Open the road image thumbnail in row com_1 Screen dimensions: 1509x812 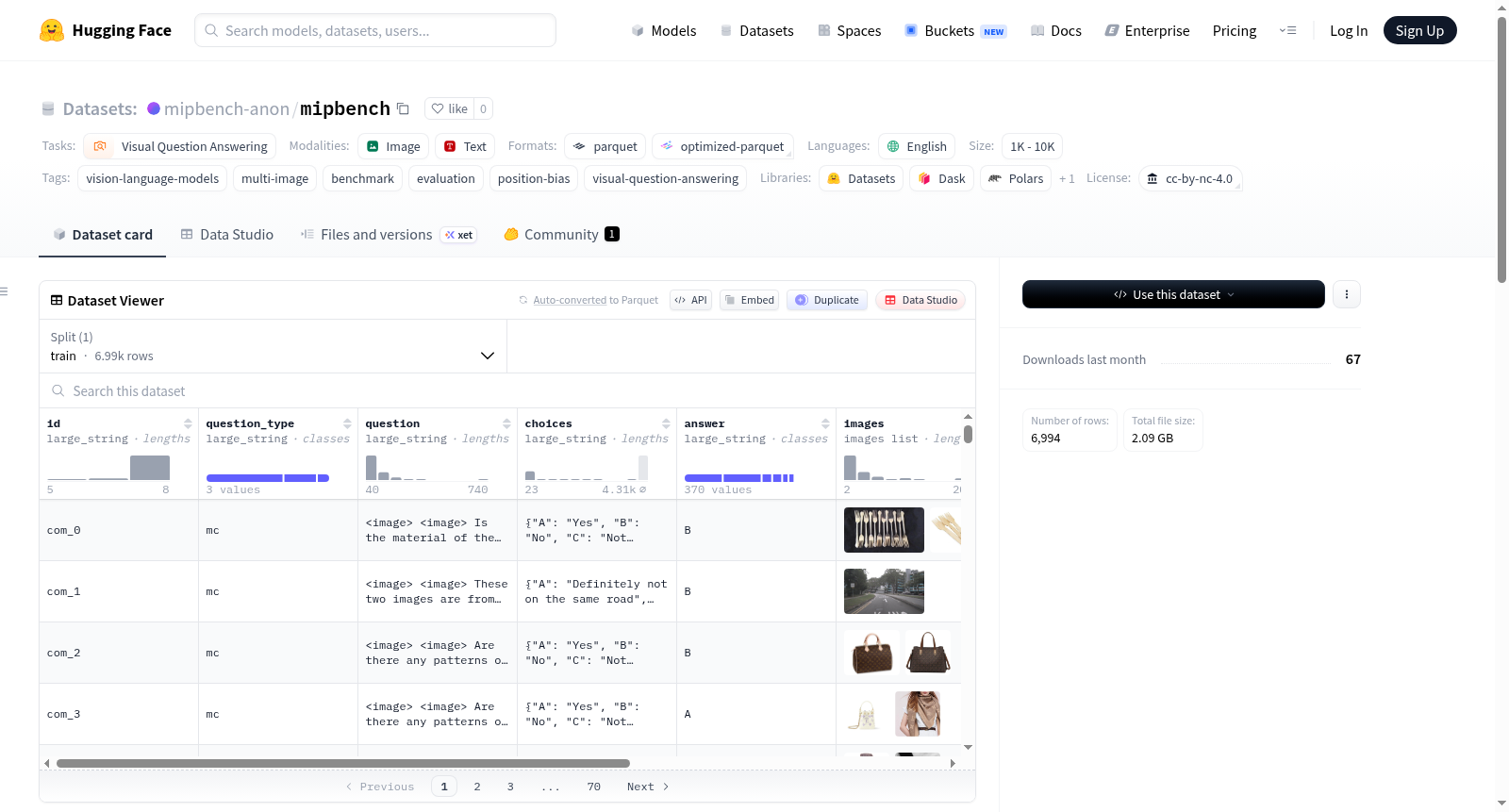click(x=884, y=591)
